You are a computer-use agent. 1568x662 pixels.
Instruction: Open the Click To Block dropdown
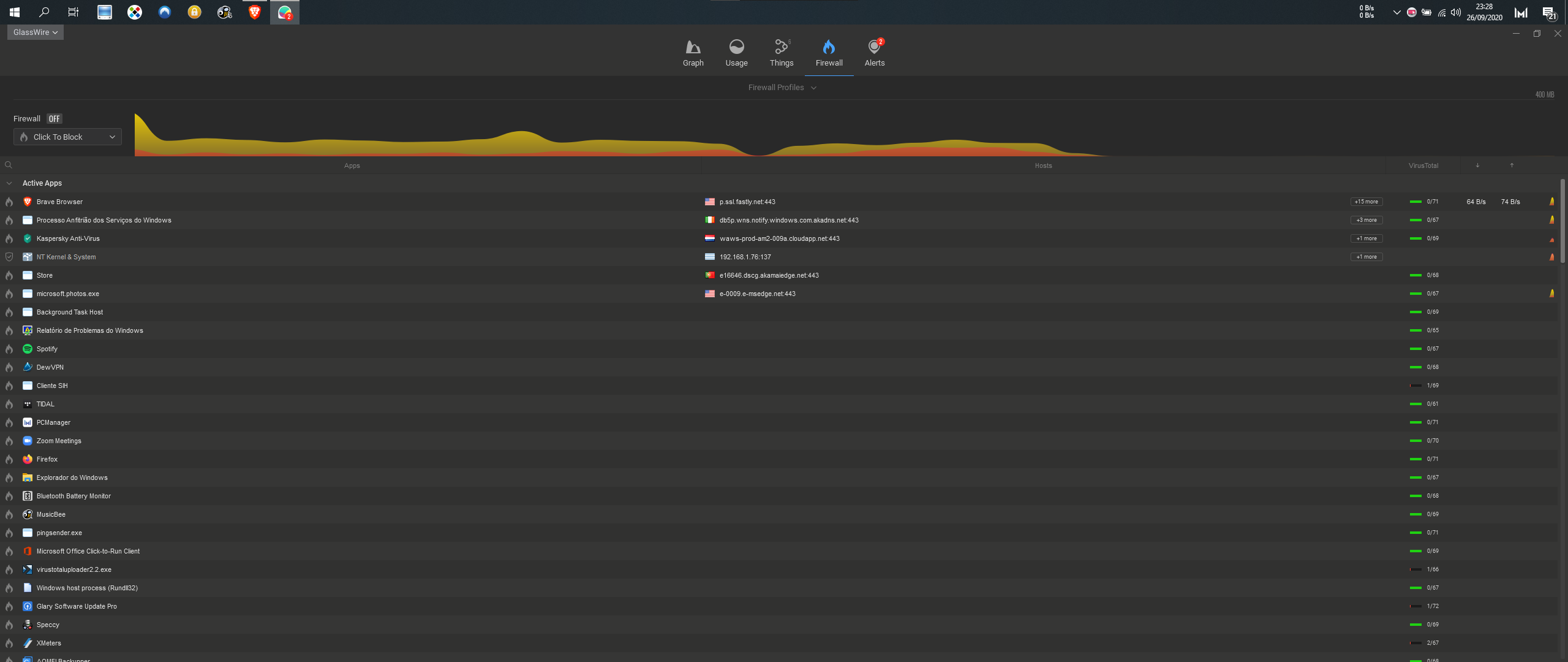coord(67,137)
